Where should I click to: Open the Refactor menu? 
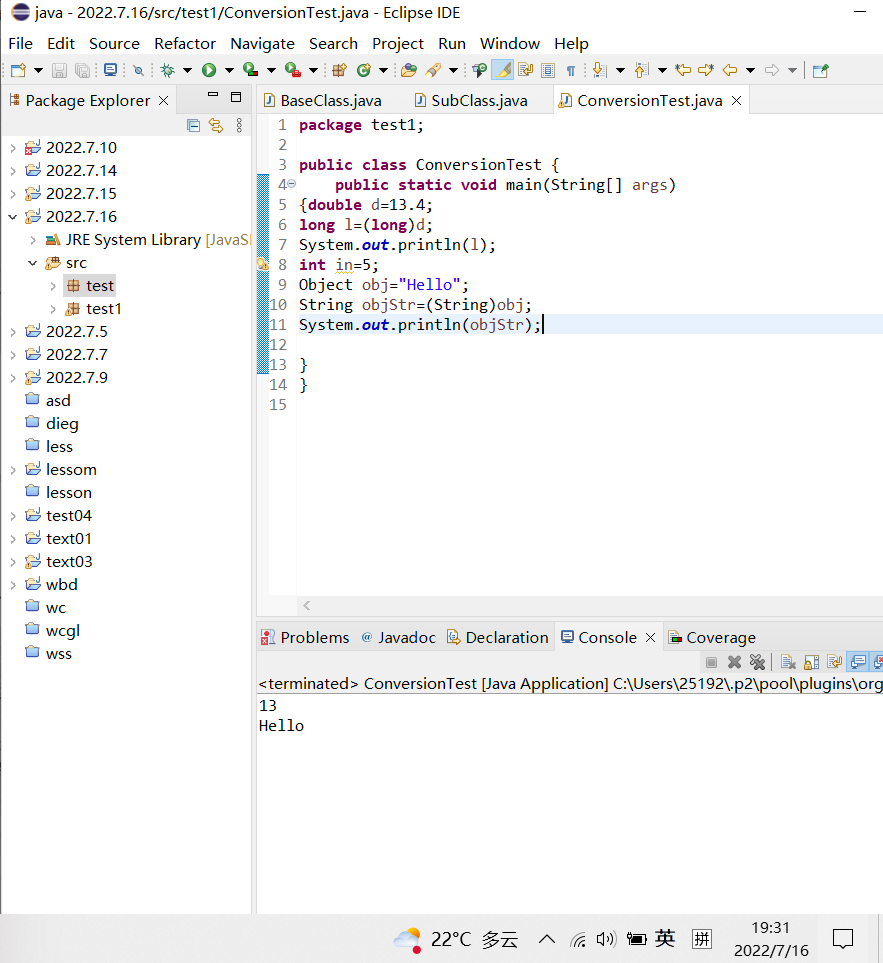click(x=185, y=44)
